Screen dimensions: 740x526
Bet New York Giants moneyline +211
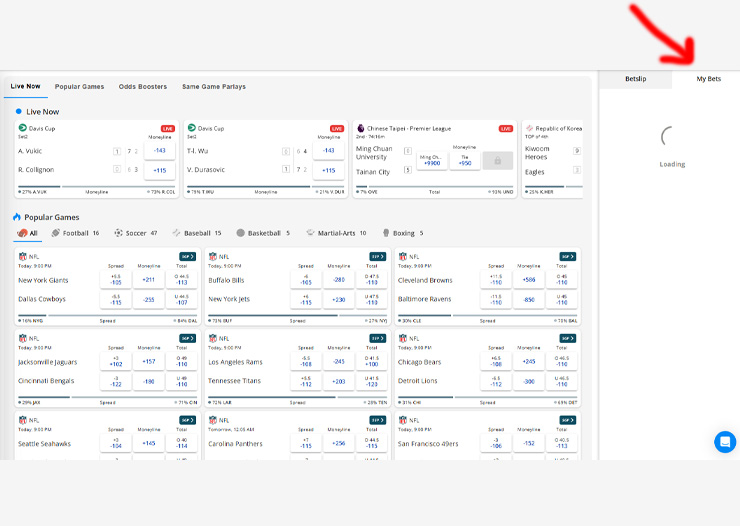coord(148,280)
